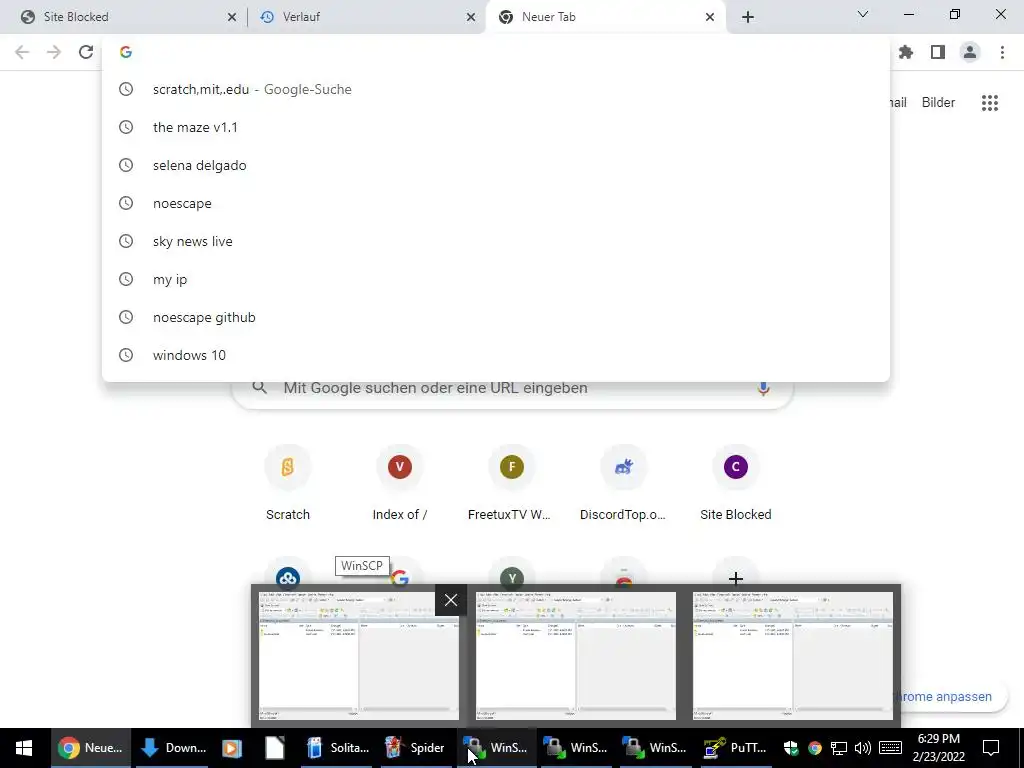1024x768 pixels.
Task: Switch to PuTTY on taskbar
Action: point(735,748)
